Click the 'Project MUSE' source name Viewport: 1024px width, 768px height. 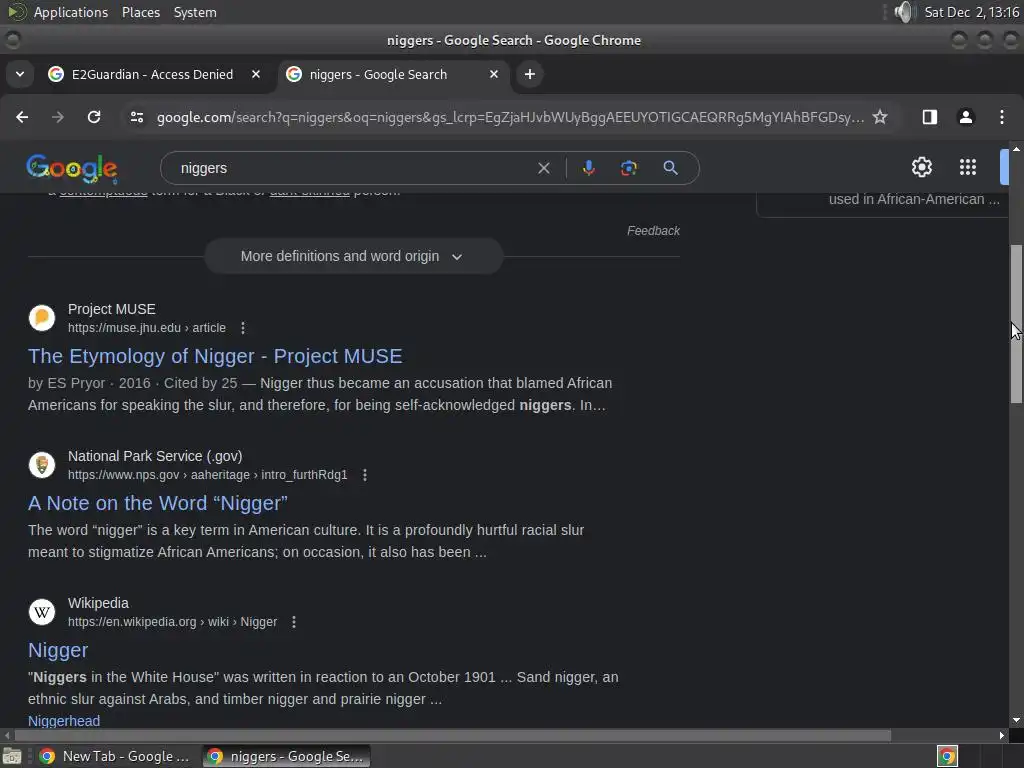click(x=112, y=309)
